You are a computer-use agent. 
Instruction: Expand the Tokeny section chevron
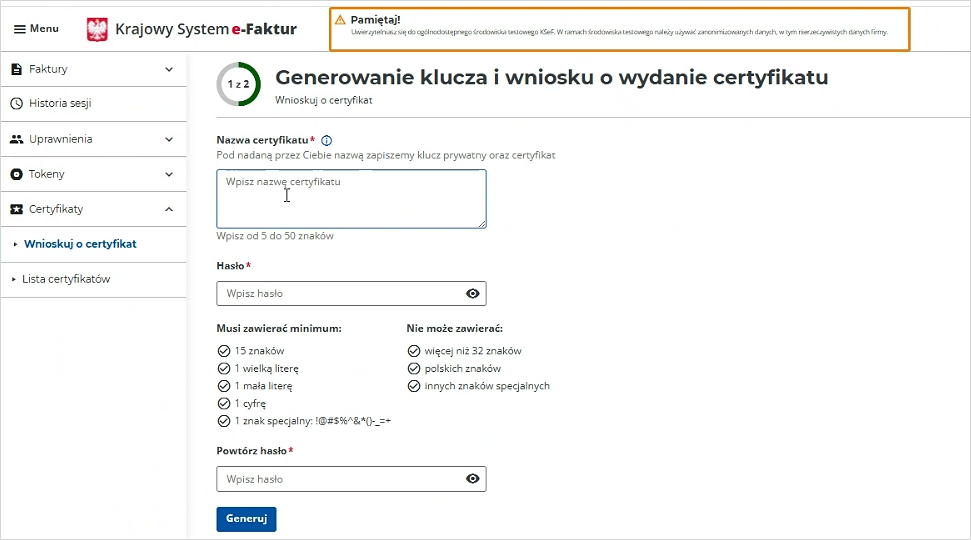[x=169, y=174]
